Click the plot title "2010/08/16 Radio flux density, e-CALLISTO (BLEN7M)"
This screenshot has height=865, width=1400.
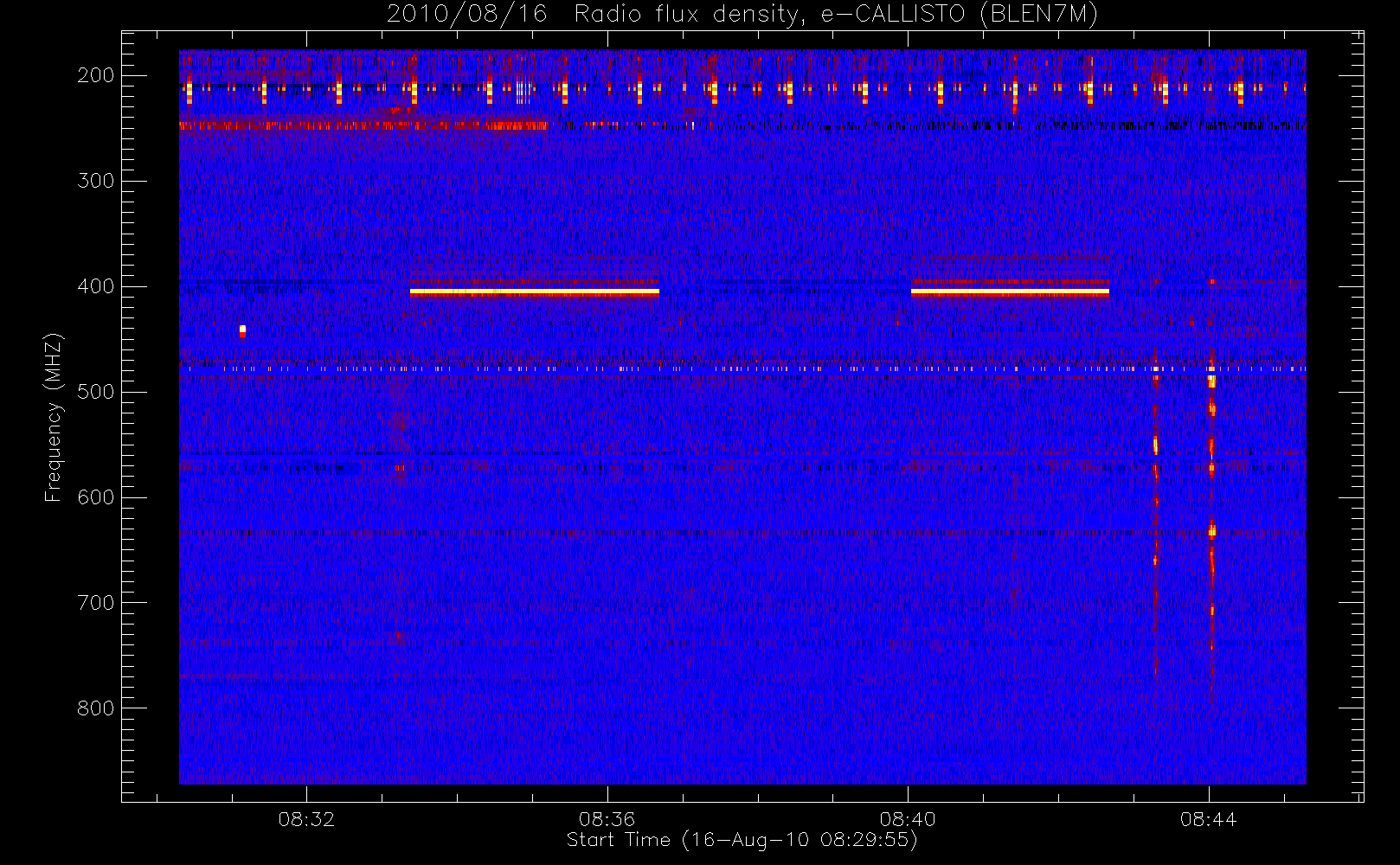point(742,14)
